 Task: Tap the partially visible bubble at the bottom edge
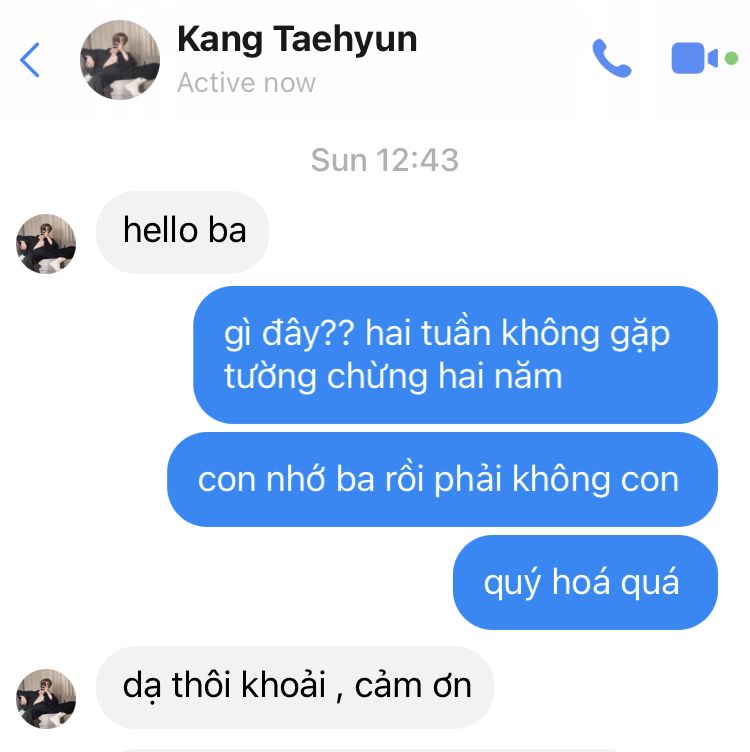coord(369,750)
